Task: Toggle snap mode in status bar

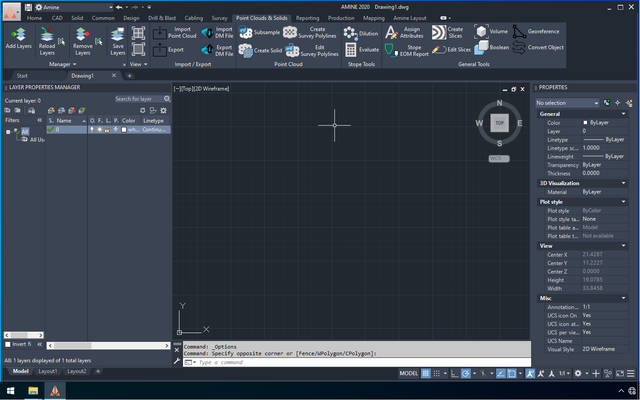Action: click(x=436, y=373)
